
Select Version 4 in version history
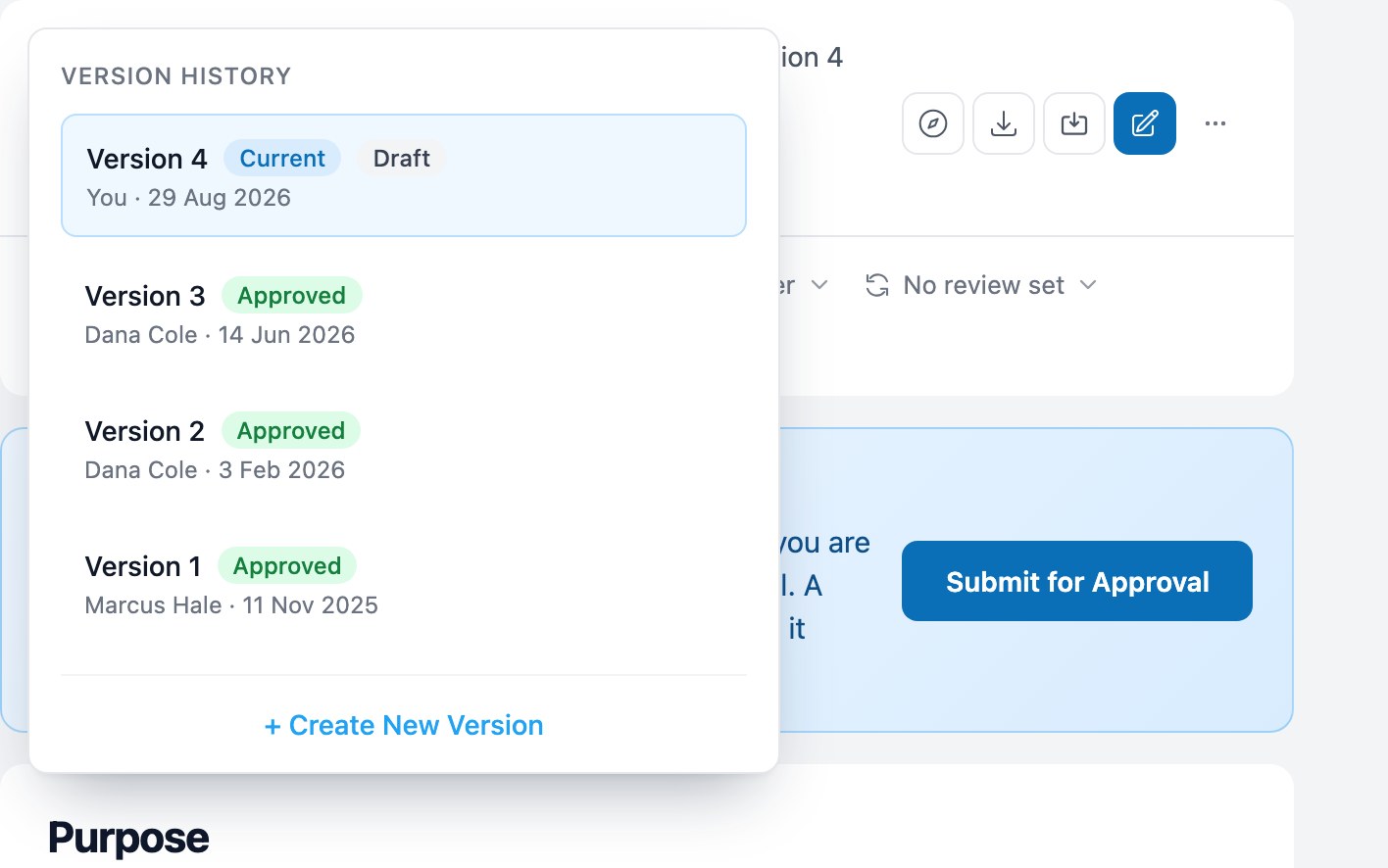[x=404, y=175]
